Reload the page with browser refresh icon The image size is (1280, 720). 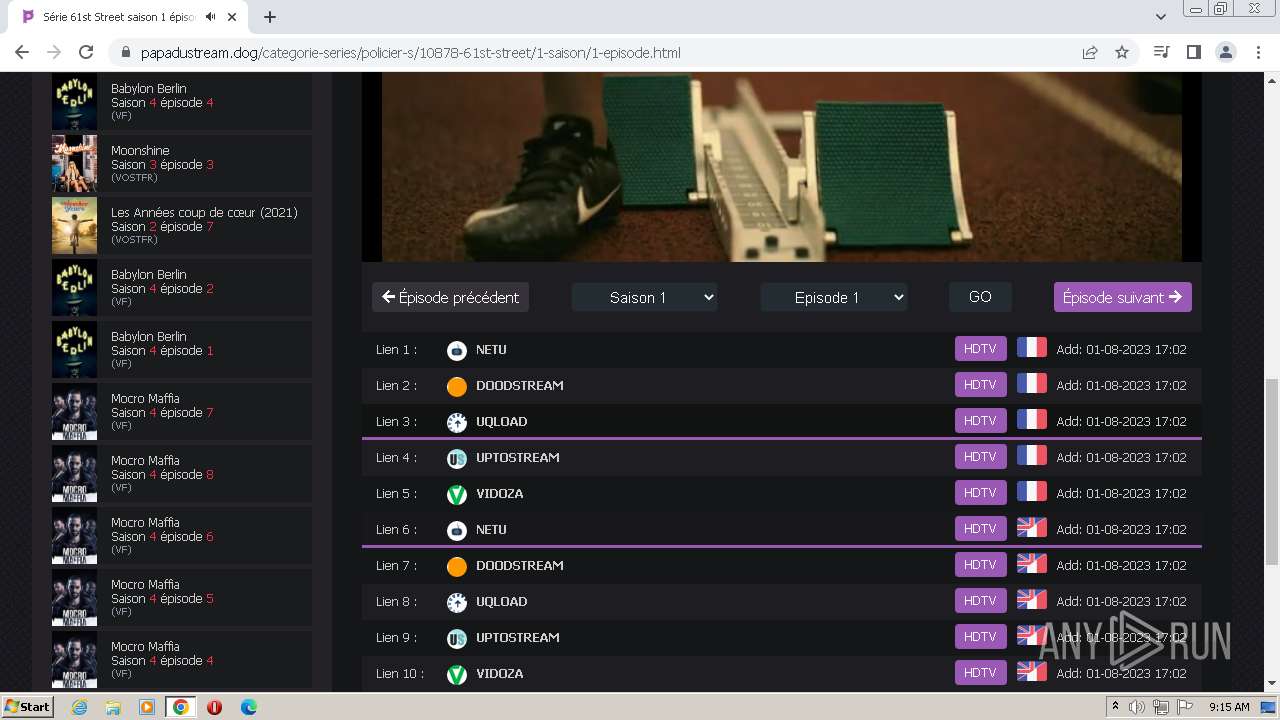[x=86, y=52]
